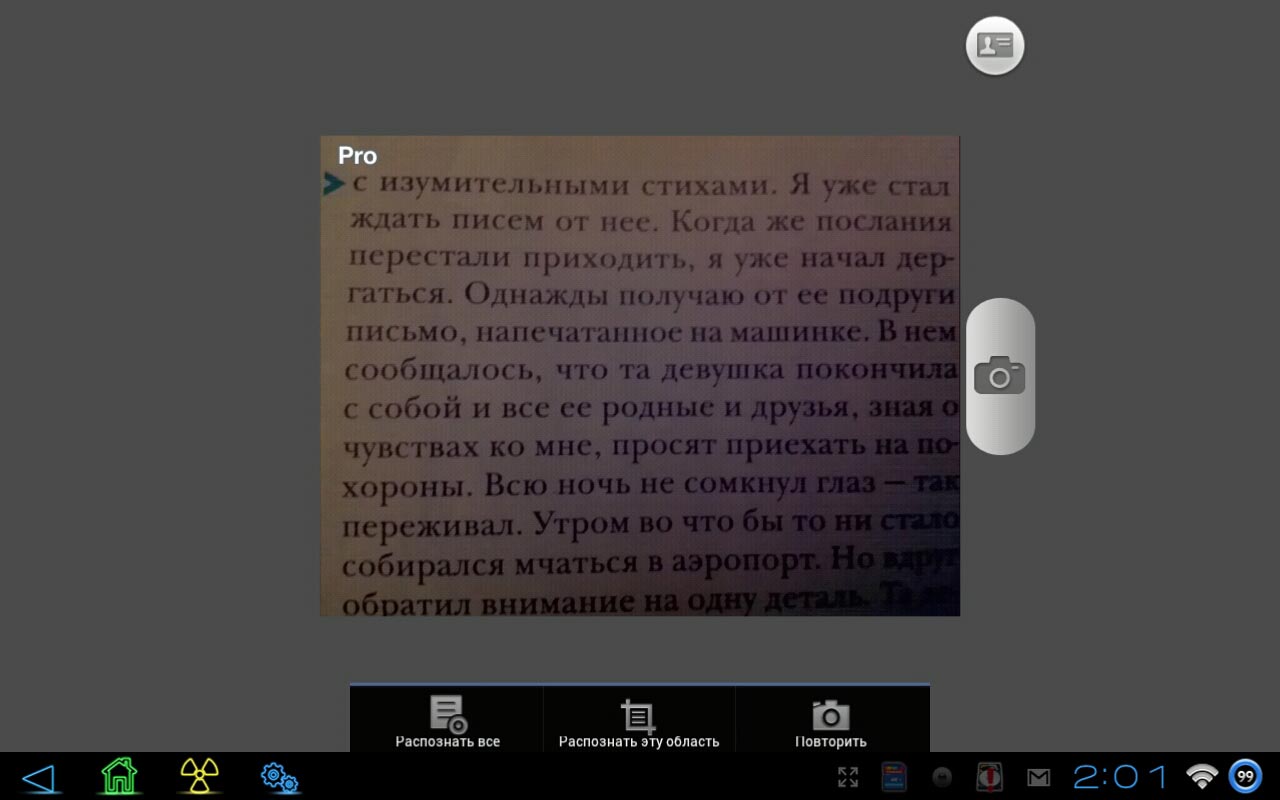
Task: Tap the camera shutter button
Action: 1000,376
